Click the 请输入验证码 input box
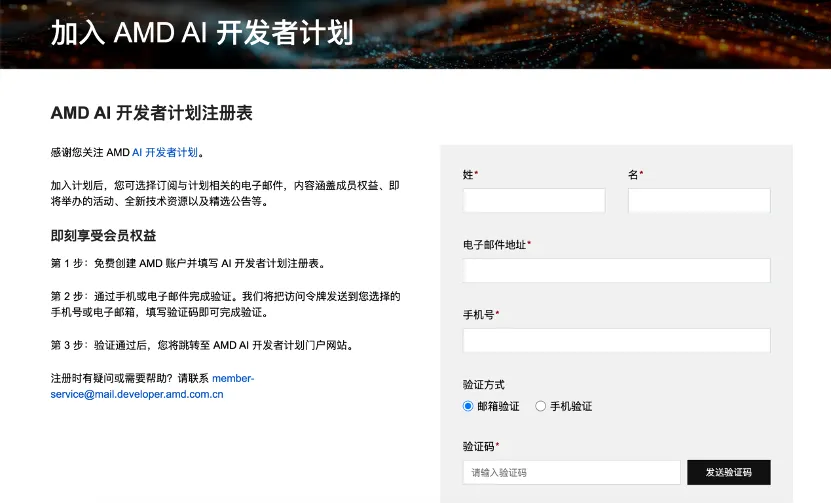Screen dimensions: 832x504 pos(571,472)
